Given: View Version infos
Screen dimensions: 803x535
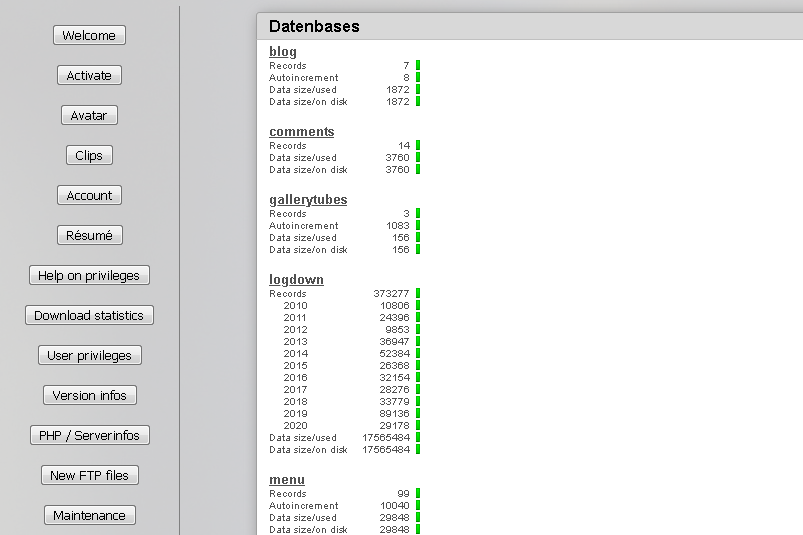Looking at the screenshot, I should click(89, 395).
